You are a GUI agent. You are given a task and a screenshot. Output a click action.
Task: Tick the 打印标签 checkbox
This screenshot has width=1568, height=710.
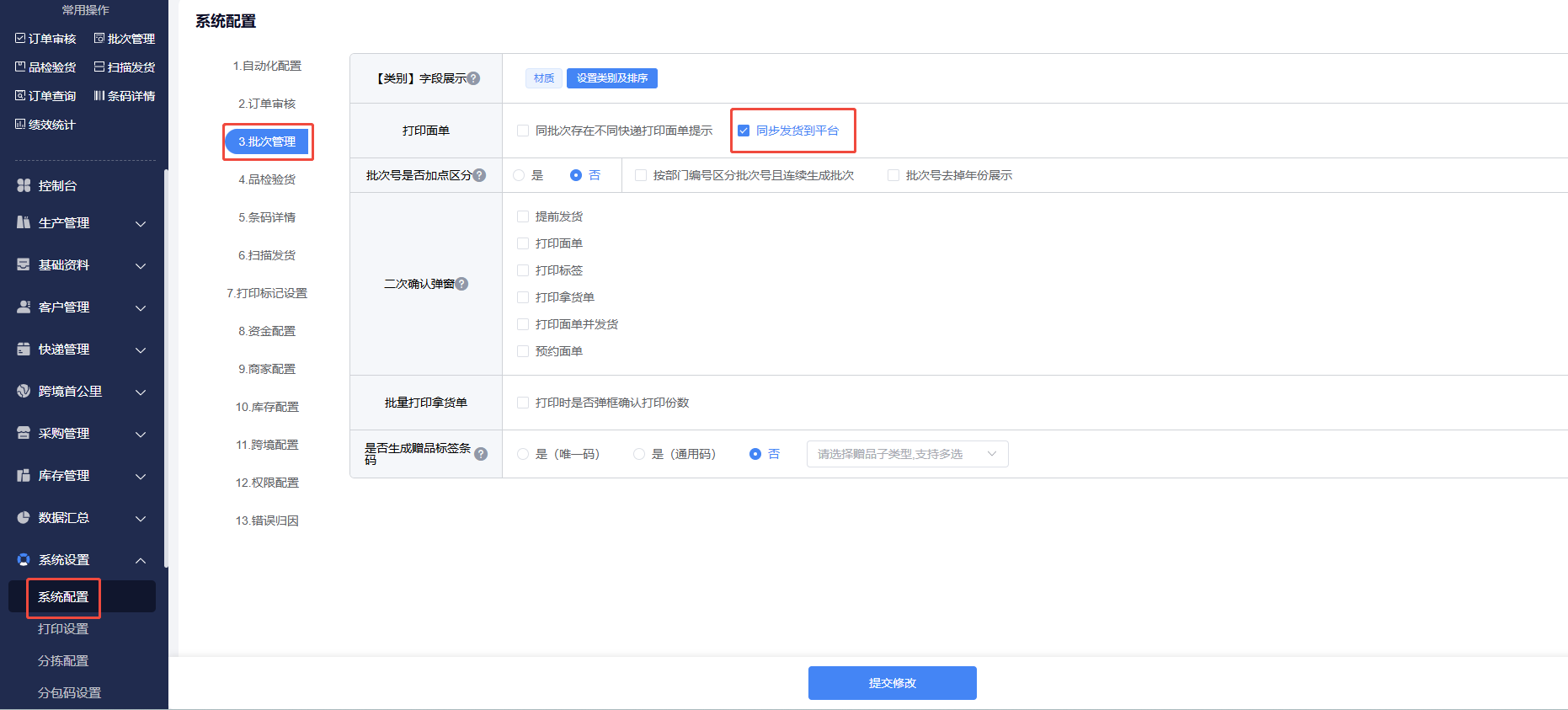click(523, 270)
